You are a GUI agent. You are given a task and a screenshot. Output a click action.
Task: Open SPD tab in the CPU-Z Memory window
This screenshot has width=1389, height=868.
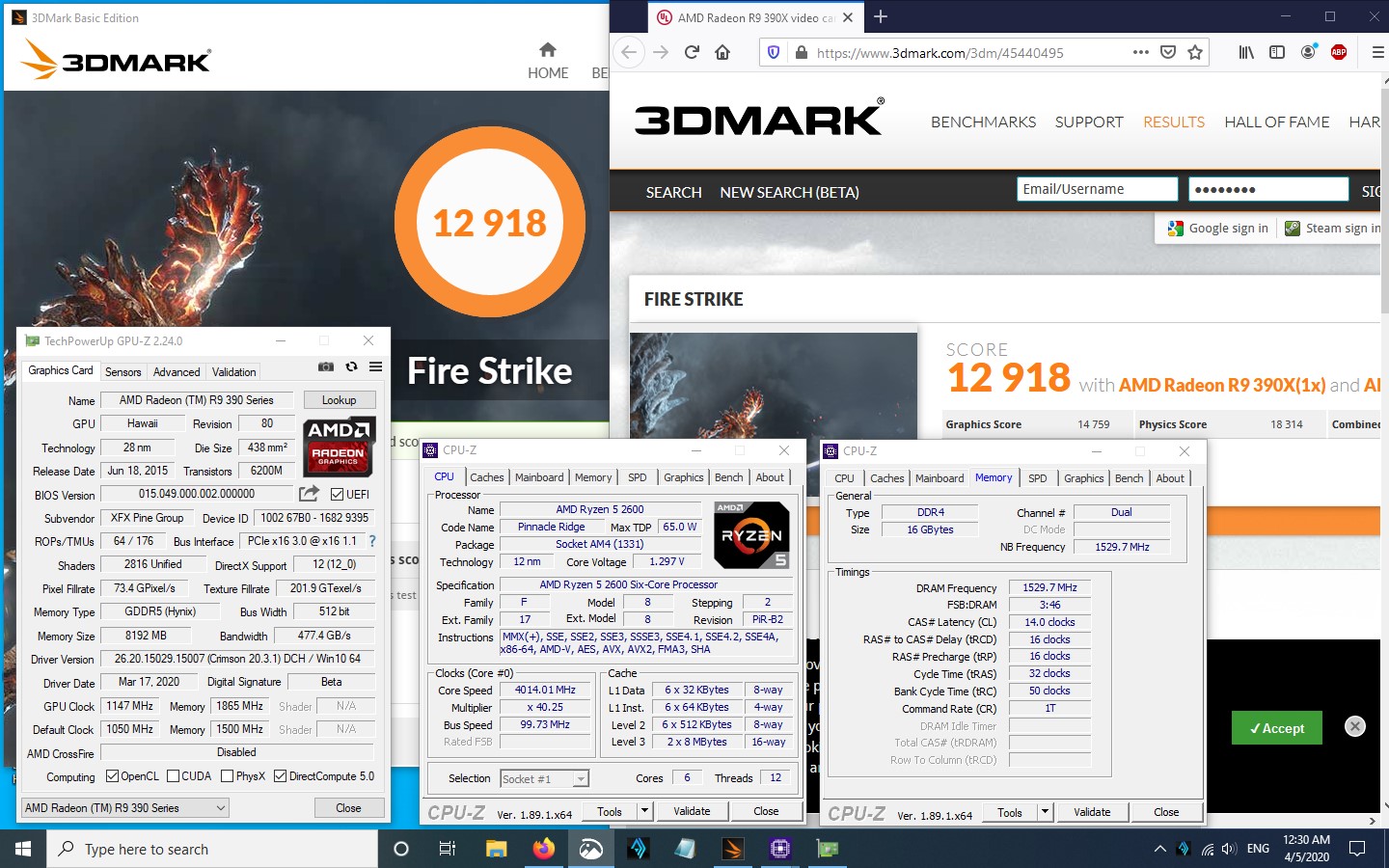point(1038,478)
